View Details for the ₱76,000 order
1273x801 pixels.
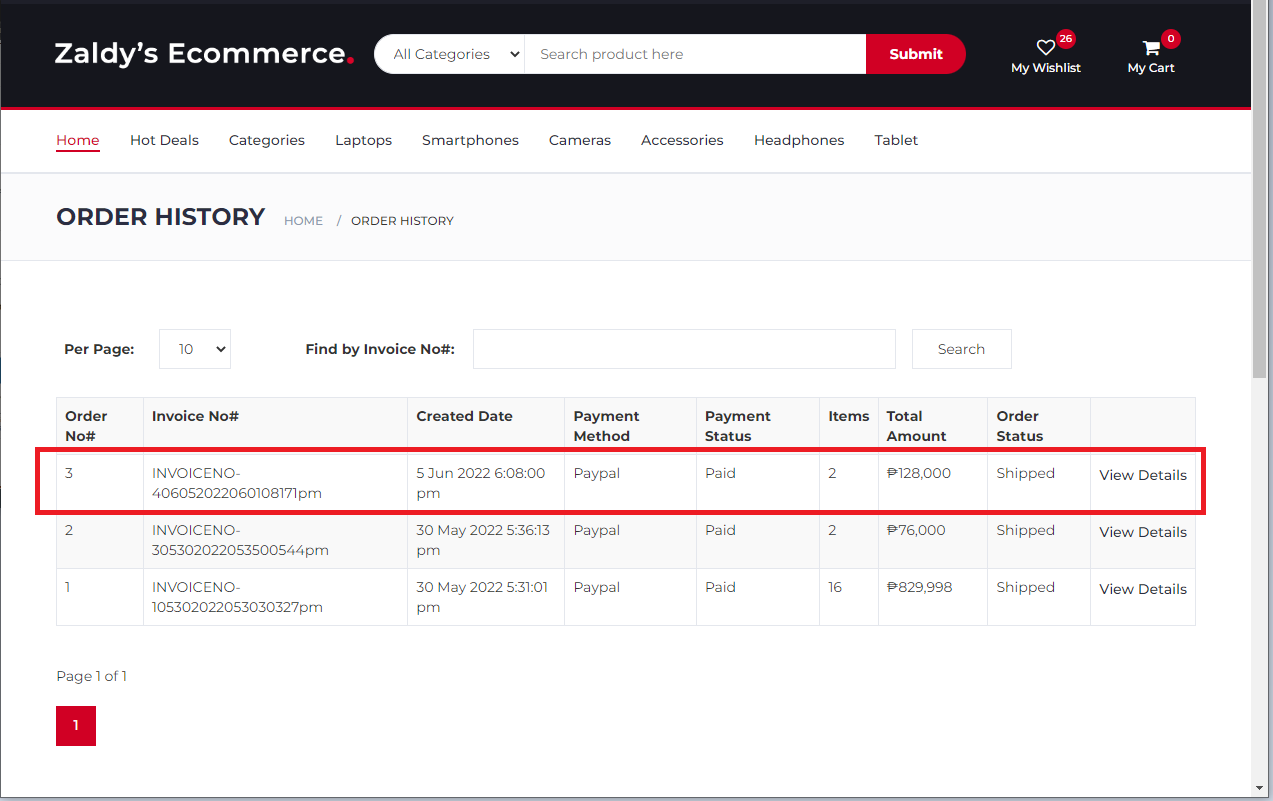(1142, 532)
